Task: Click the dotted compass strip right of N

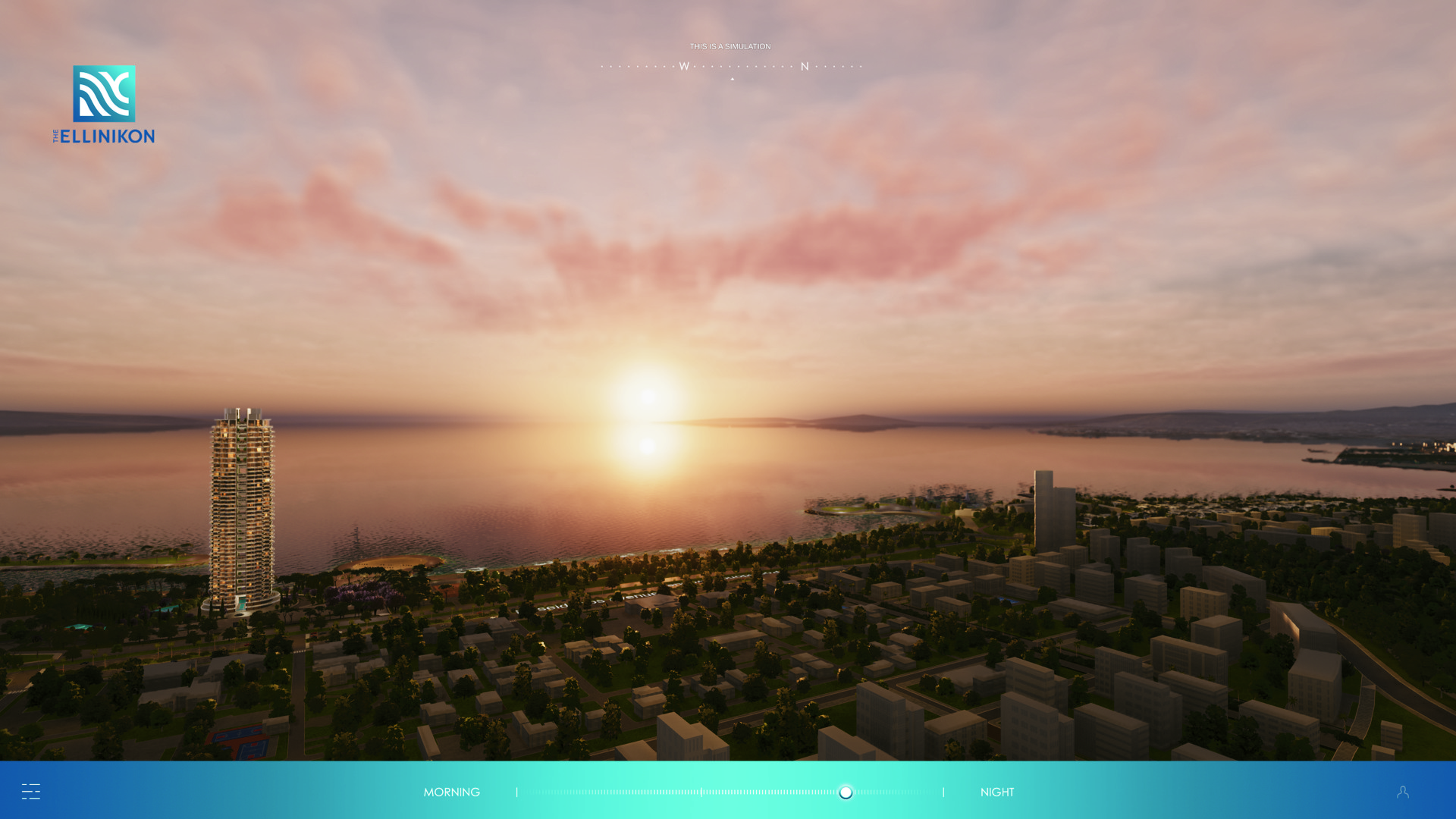Action: 838,67
